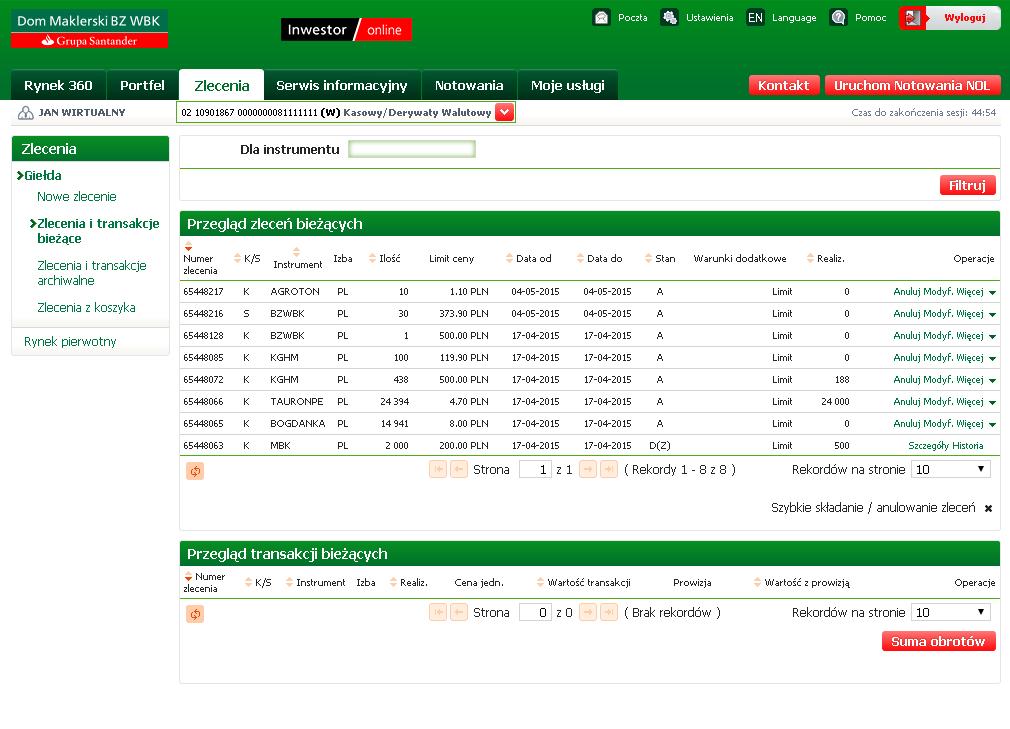Screen dimensions: 1010x729
Task: Open the Zlecenia tab
Action: pyautogui.click(x=222, y=85)
